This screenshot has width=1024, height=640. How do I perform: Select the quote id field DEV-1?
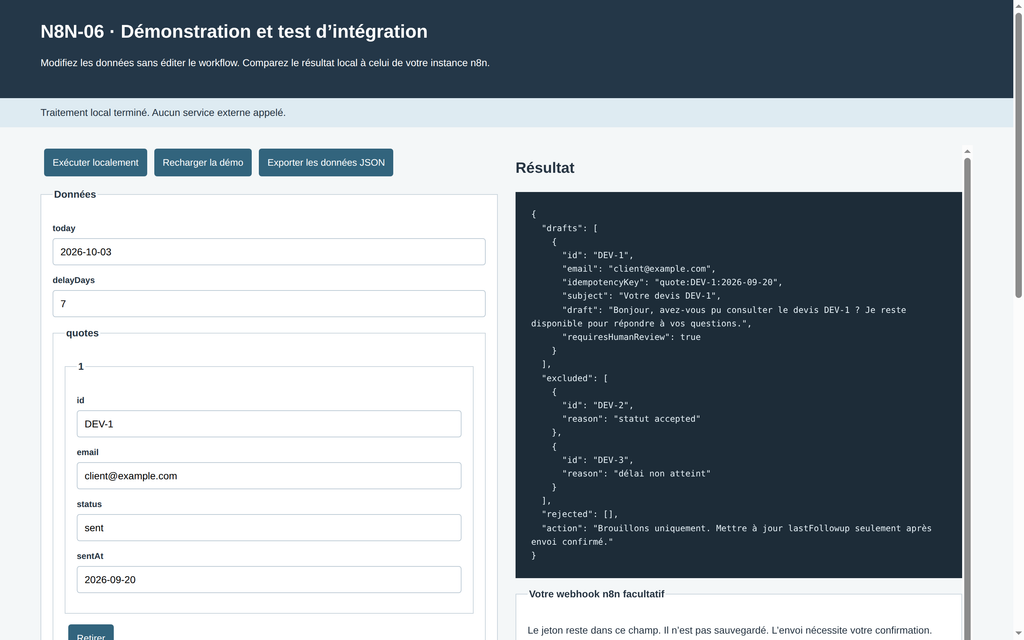point(269,424)
